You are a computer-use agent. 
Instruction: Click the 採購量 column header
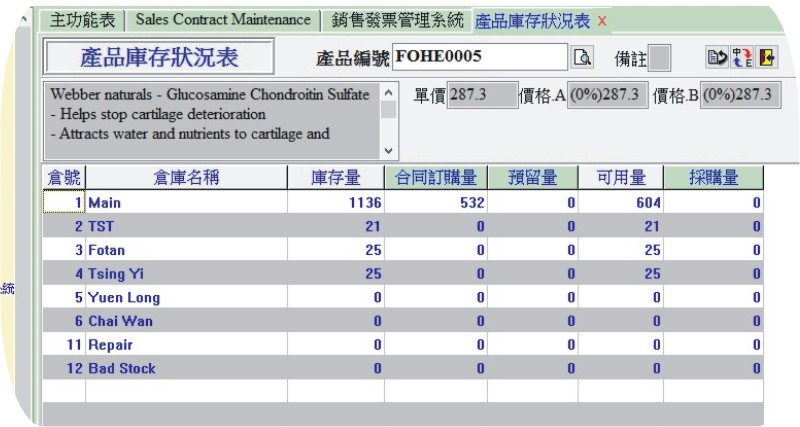(714, 178)
